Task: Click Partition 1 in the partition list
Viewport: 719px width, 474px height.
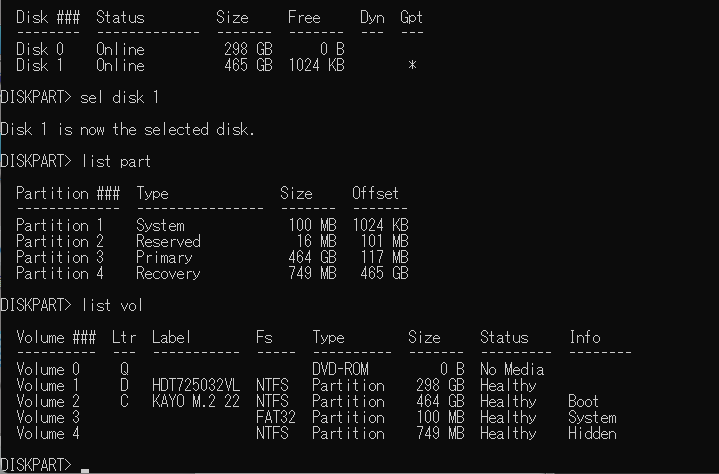Action: (59, 226)
